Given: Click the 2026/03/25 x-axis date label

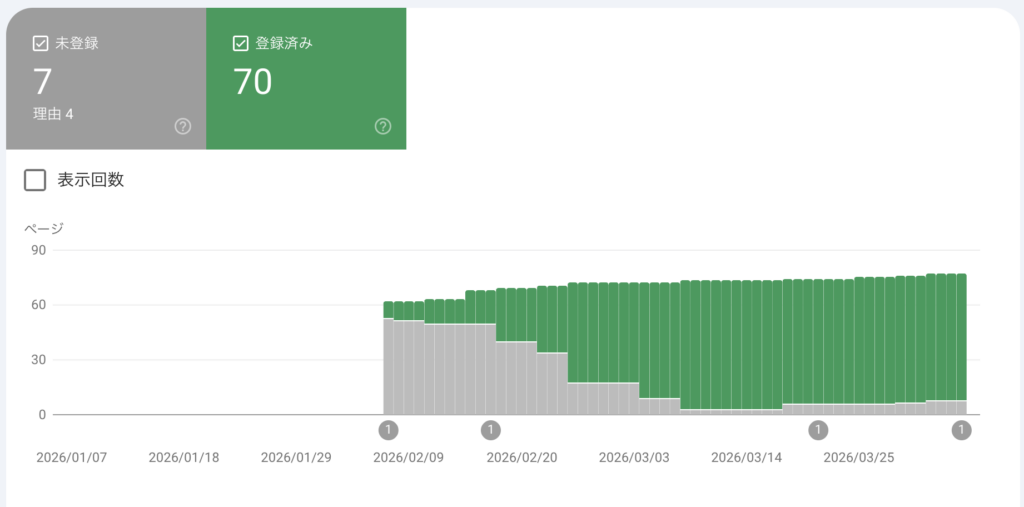Looking at the screenshot, I should pyautogui.click(x=858, y=457).
